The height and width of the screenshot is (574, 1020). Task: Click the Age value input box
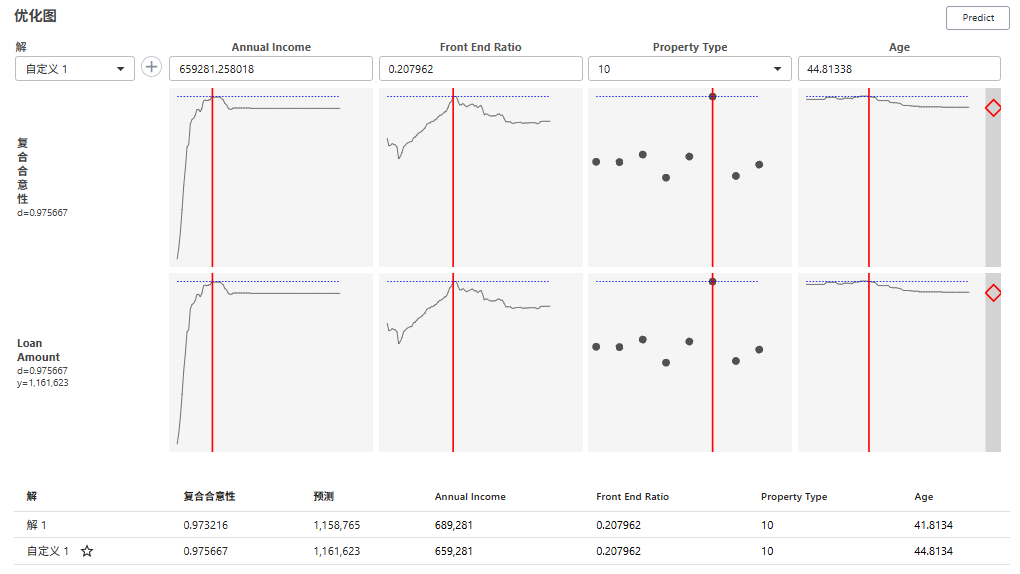click(x=898, y=68)
